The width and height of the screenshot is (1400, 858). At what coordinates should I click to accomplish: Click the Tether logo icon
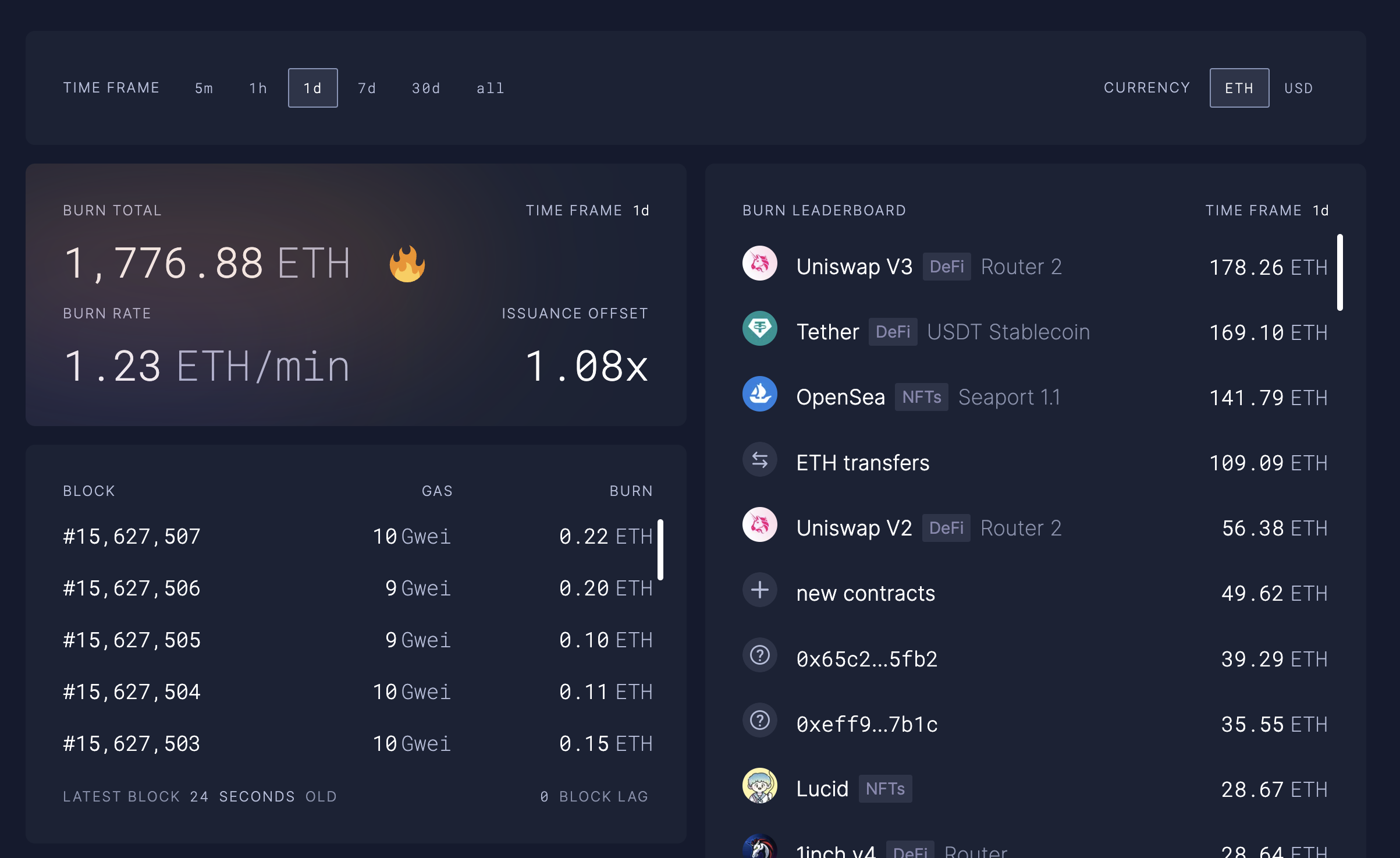(759, 329)
